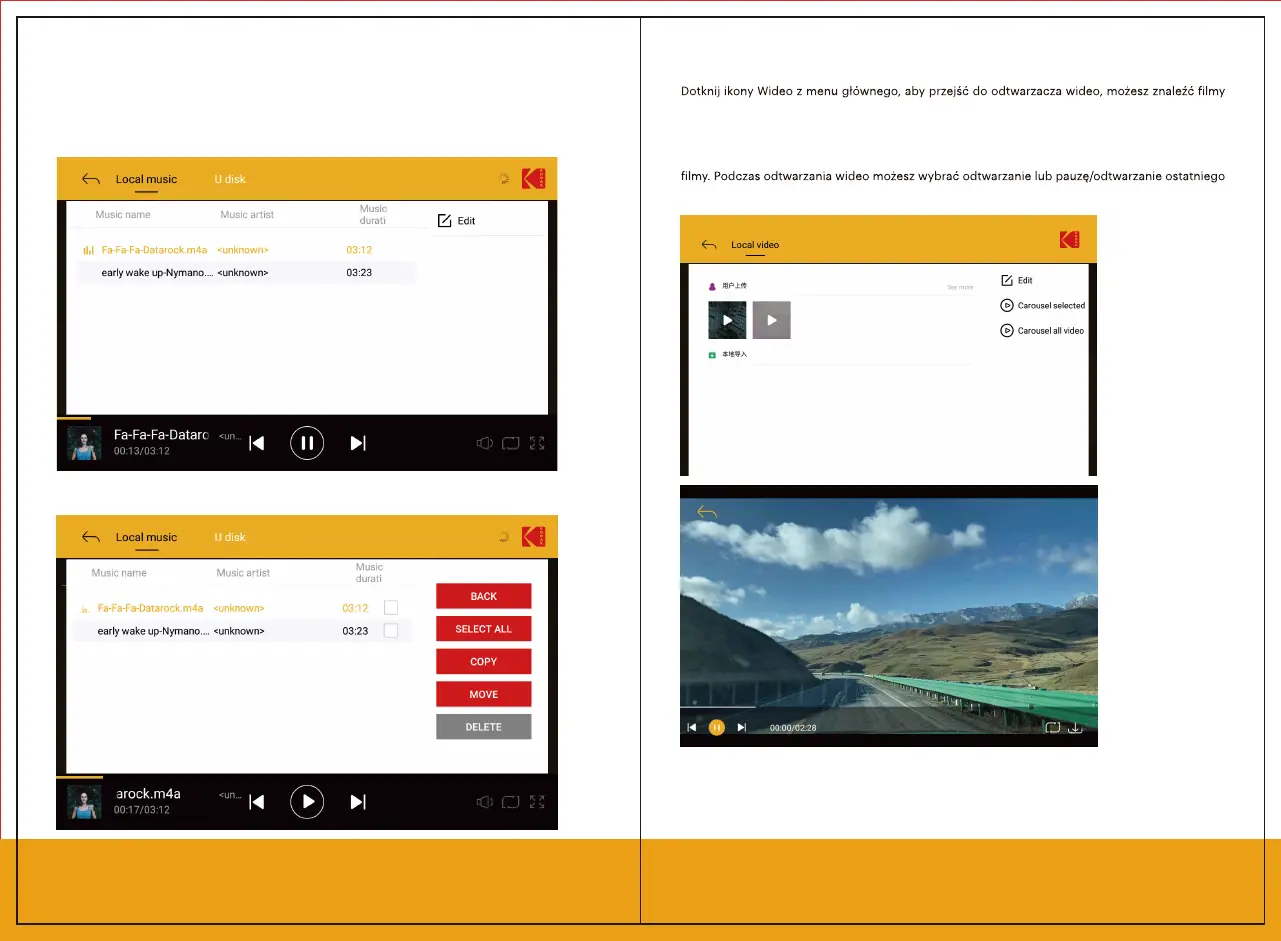1281x941 pixels.
Task: Check the box for Fa-Fa-Fa-Datarock.m4a
Action: (x=391, y=608)
